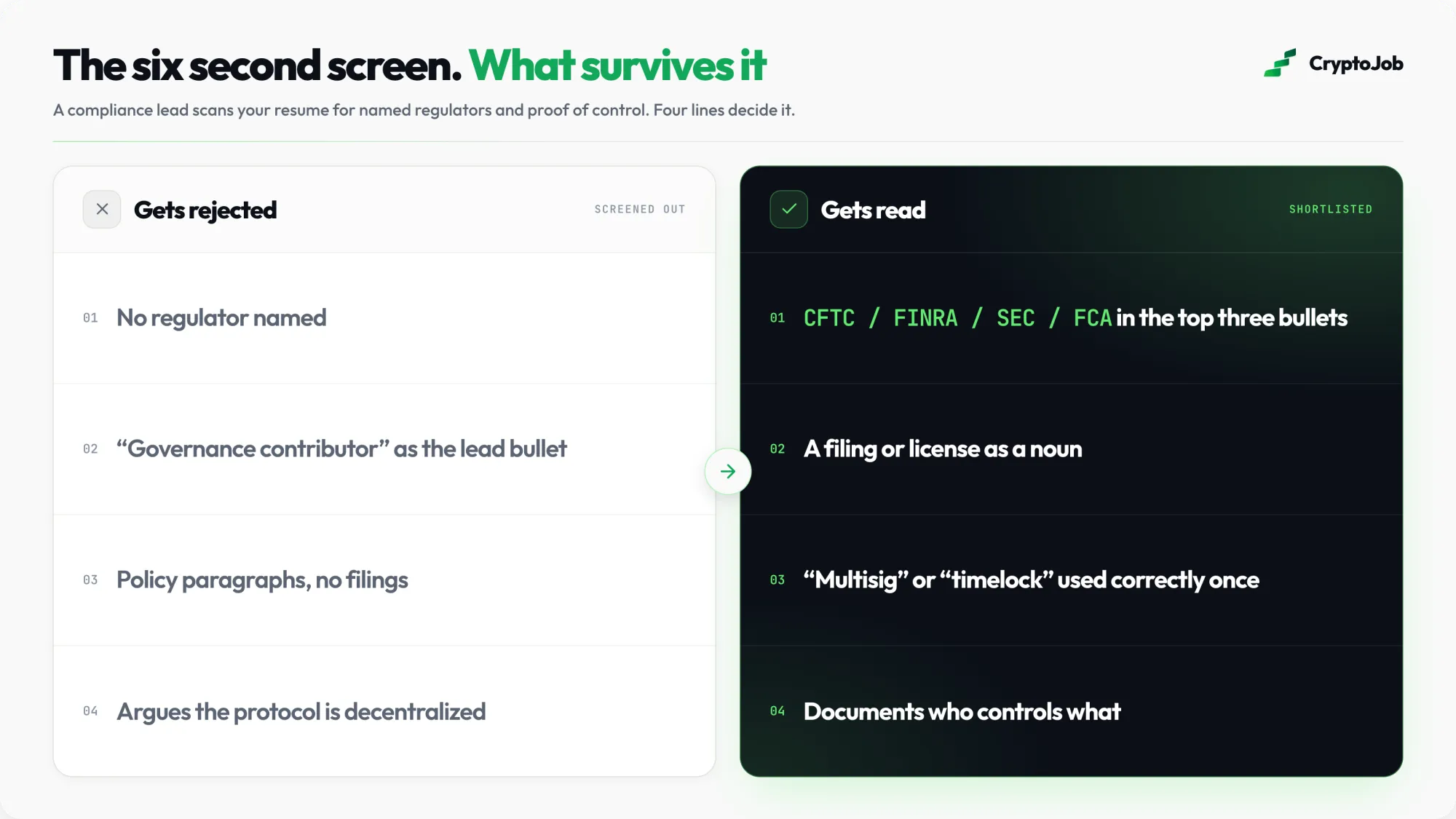Click number 03 in the Gets read card
The image size is (1456, 819).
778,580
